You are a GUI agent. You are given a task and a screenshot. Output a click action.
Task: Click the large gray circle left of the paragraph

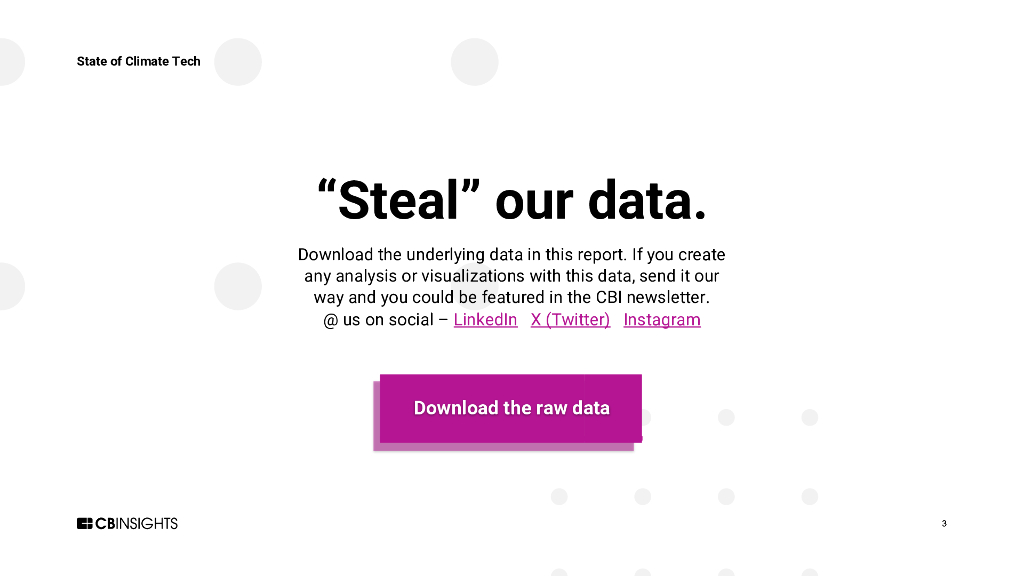pyautogui.click(x=238, y=286)
